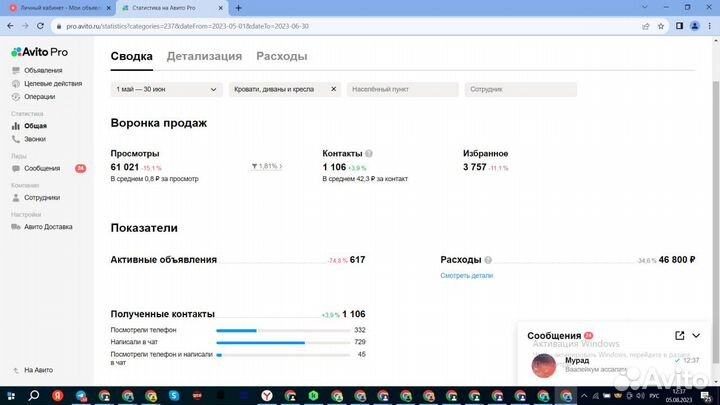Click the Сообщения widget title
Screen dimensions: 720x405
click(x=554, y=336)
